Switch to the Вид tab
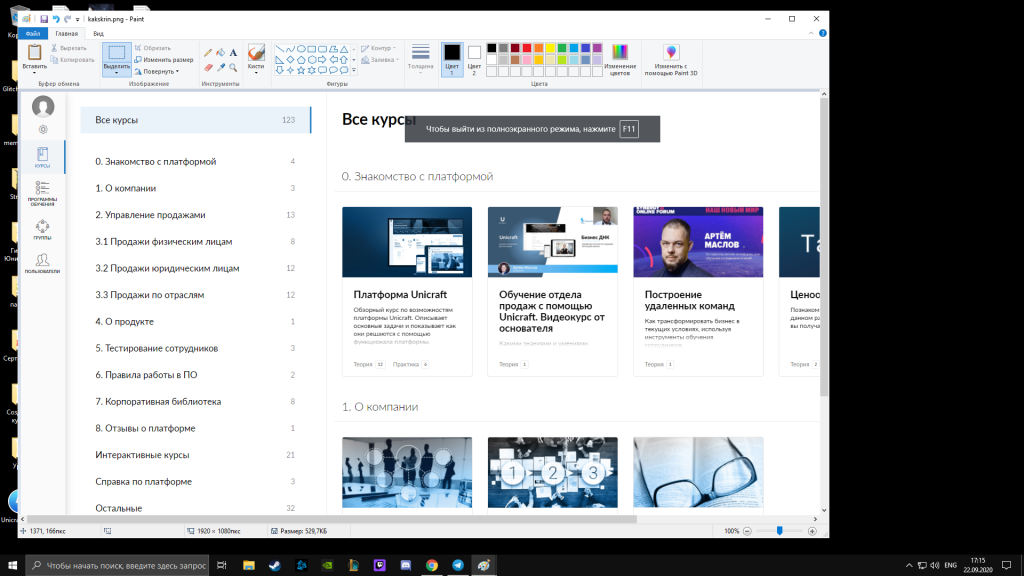 pos(98,33)
